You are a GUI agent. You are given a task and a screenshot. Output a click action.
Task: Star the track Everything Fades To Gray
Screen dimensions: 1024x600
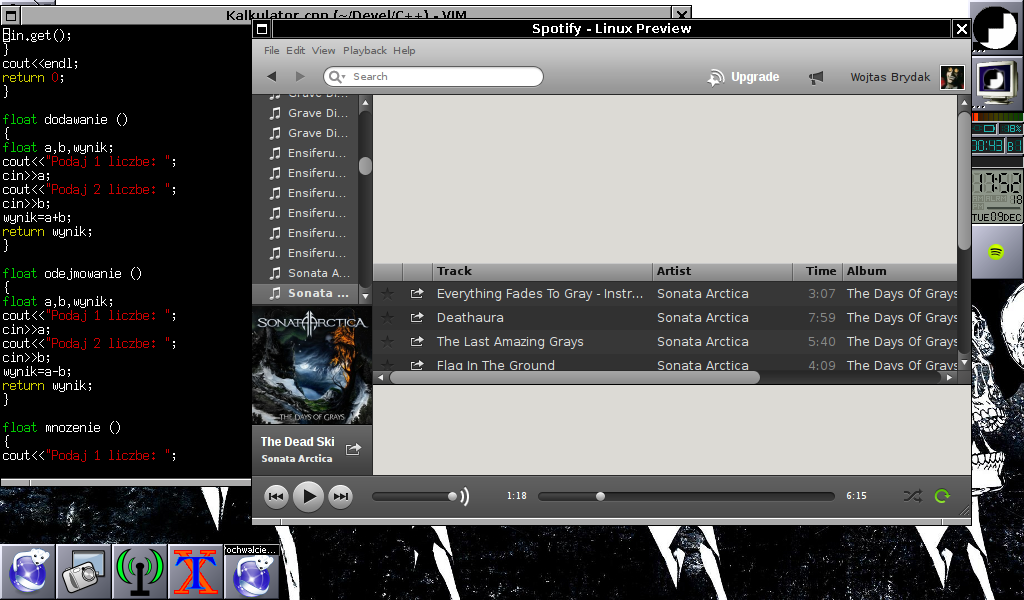388,294
